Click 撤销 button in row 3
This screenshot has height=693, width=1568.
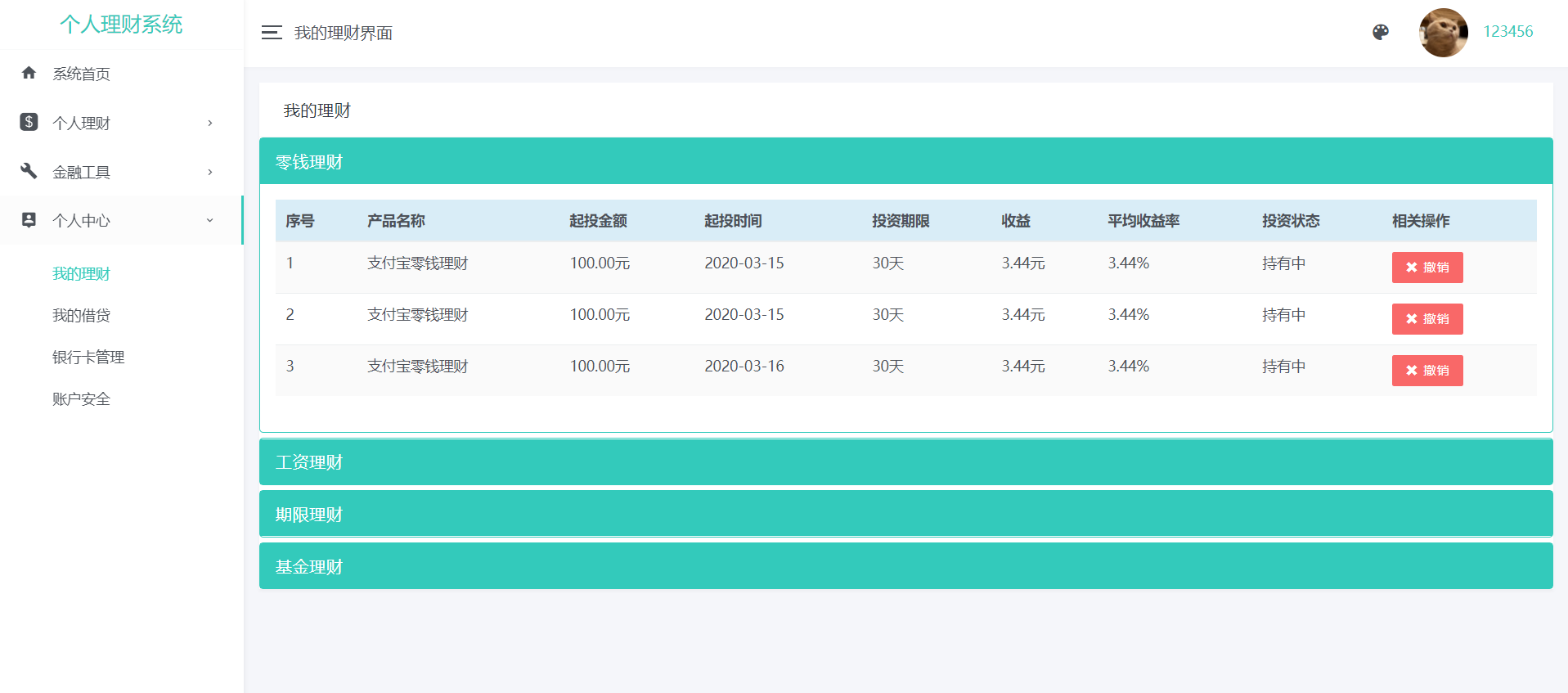1427,371
